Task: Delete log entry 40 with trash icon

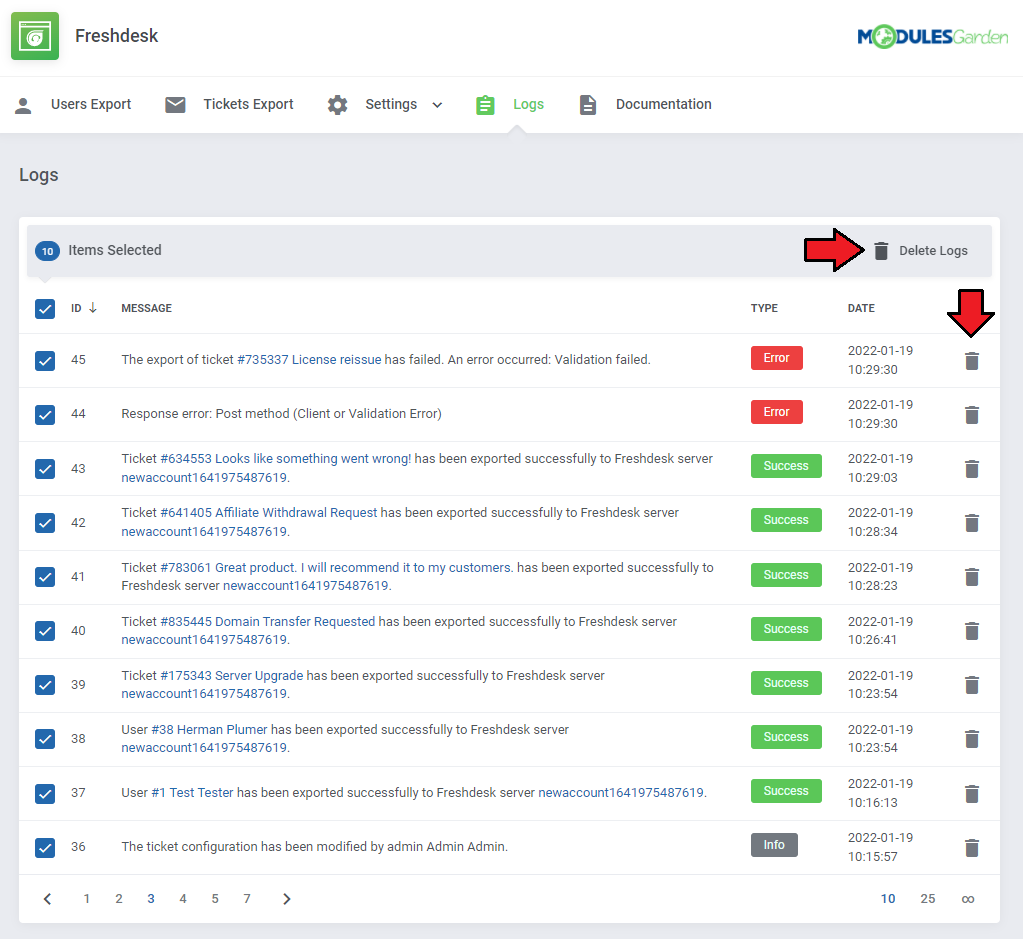Action: 971,631
